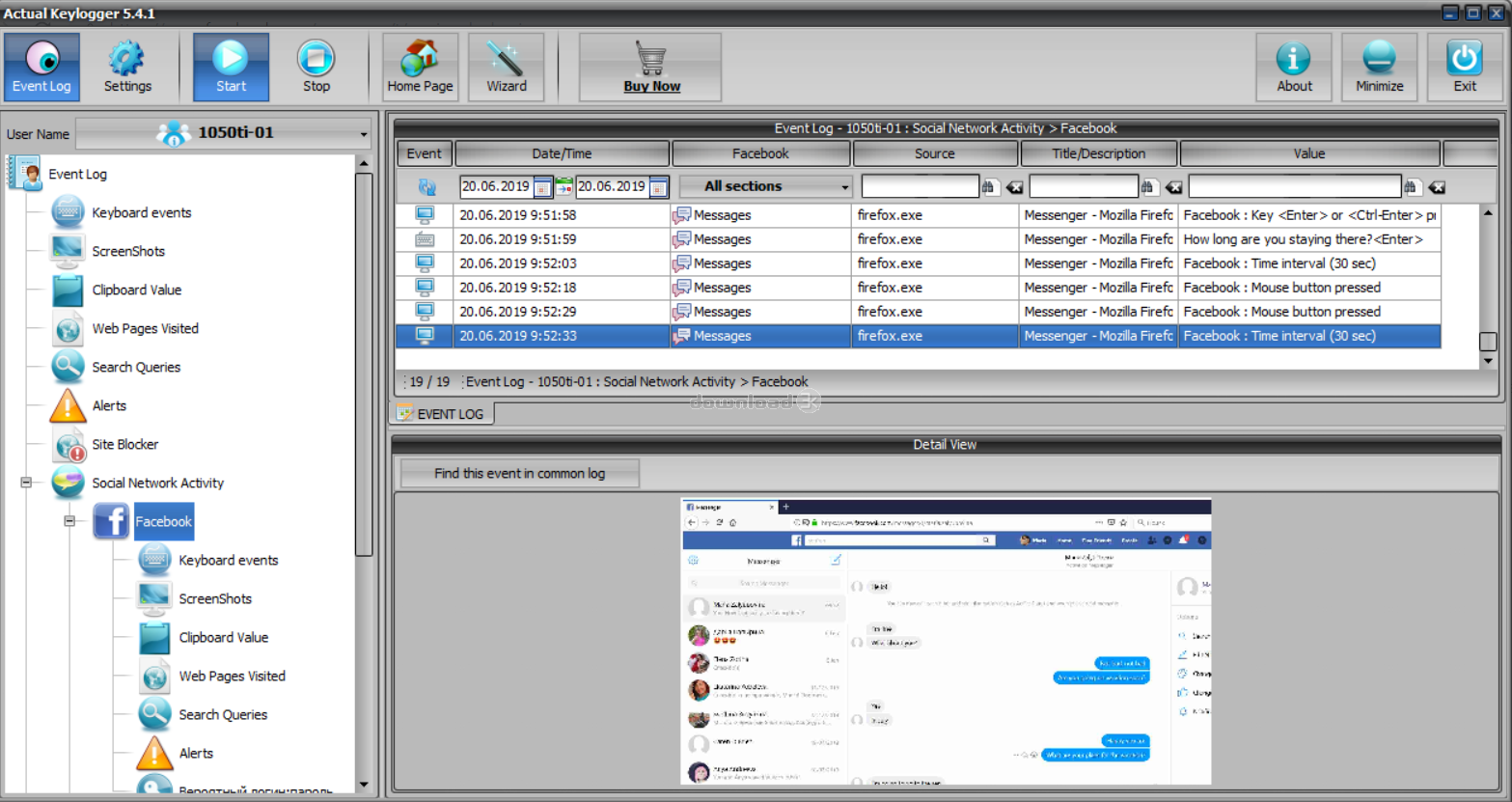Open the Settings gear

pos(127,67)
